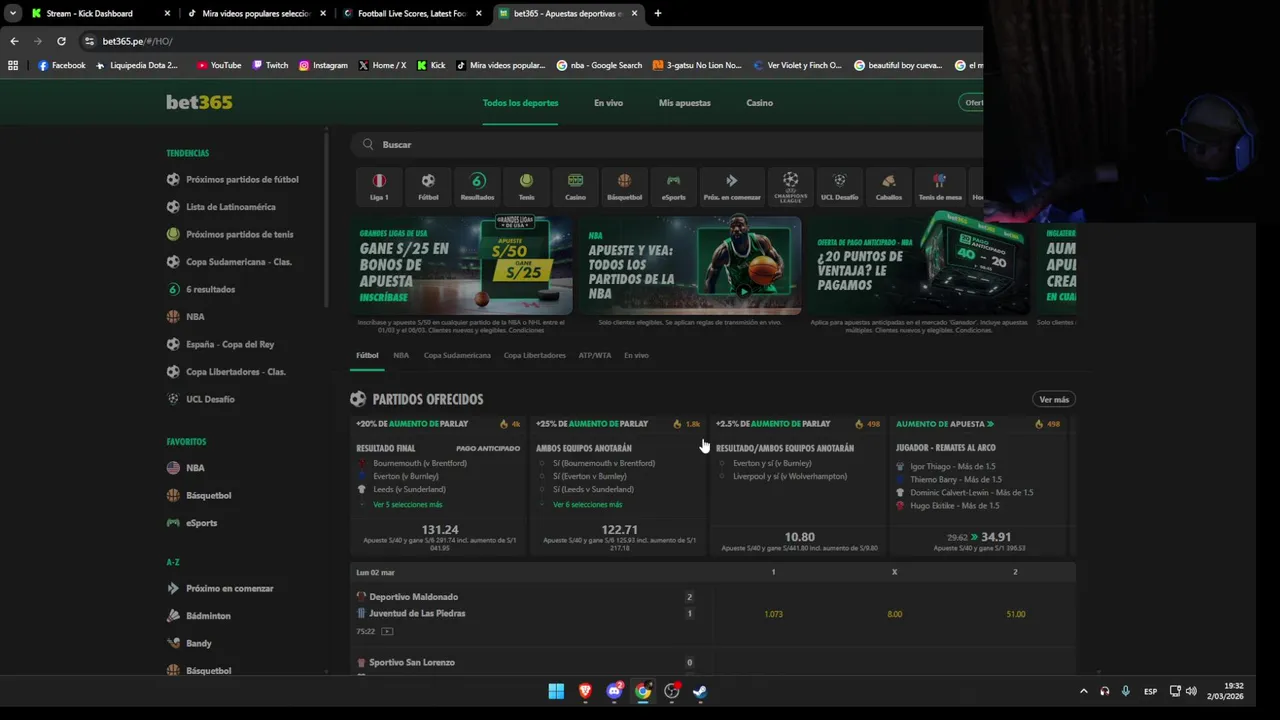
Task: Select odds 51.00 for Juventud de Las Piedras
Action: 1015,614
